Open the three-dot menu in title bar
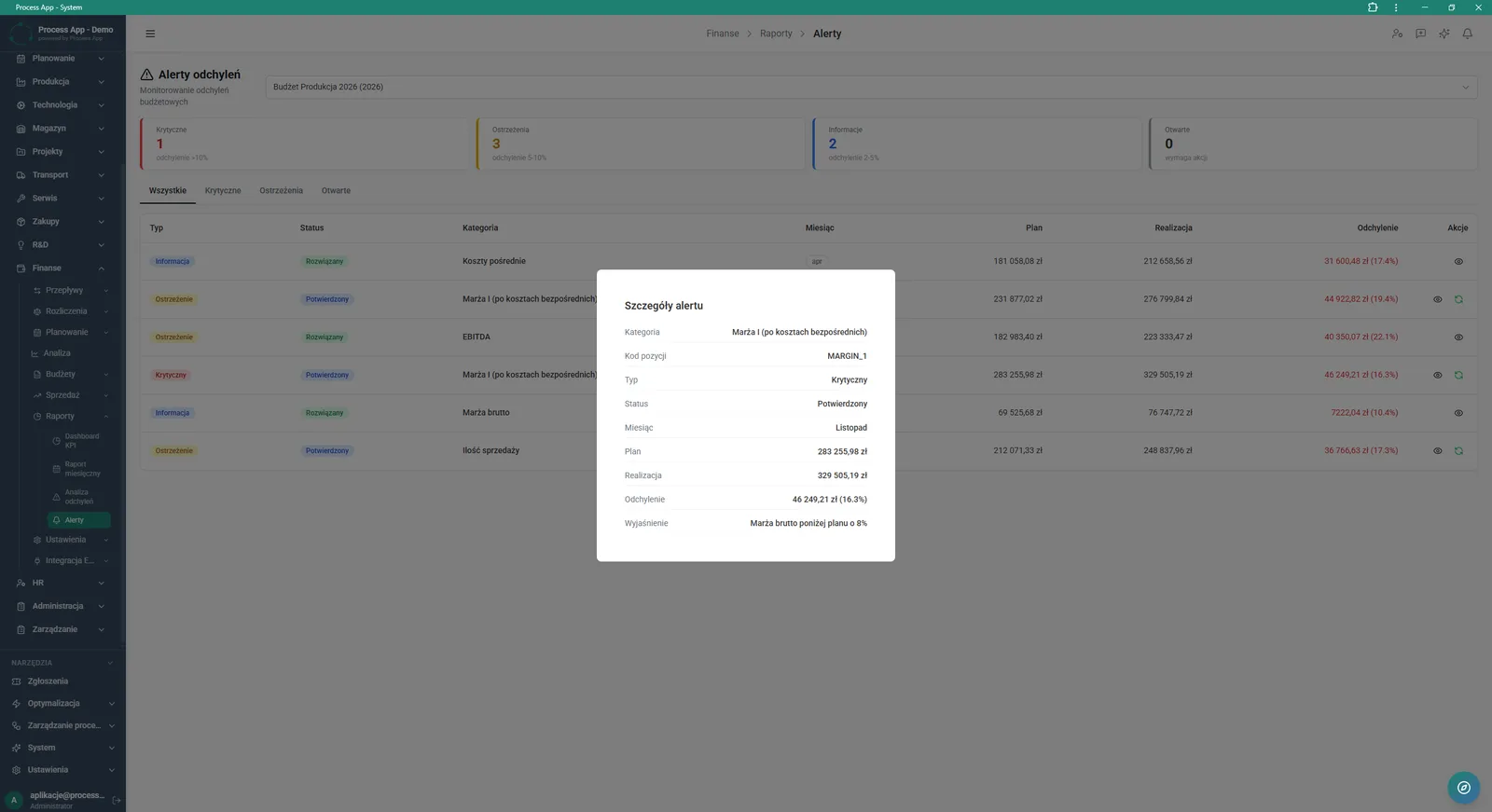Image resolution: width=1492 pixels, height=812 pixels. [x=1396, y=7]
